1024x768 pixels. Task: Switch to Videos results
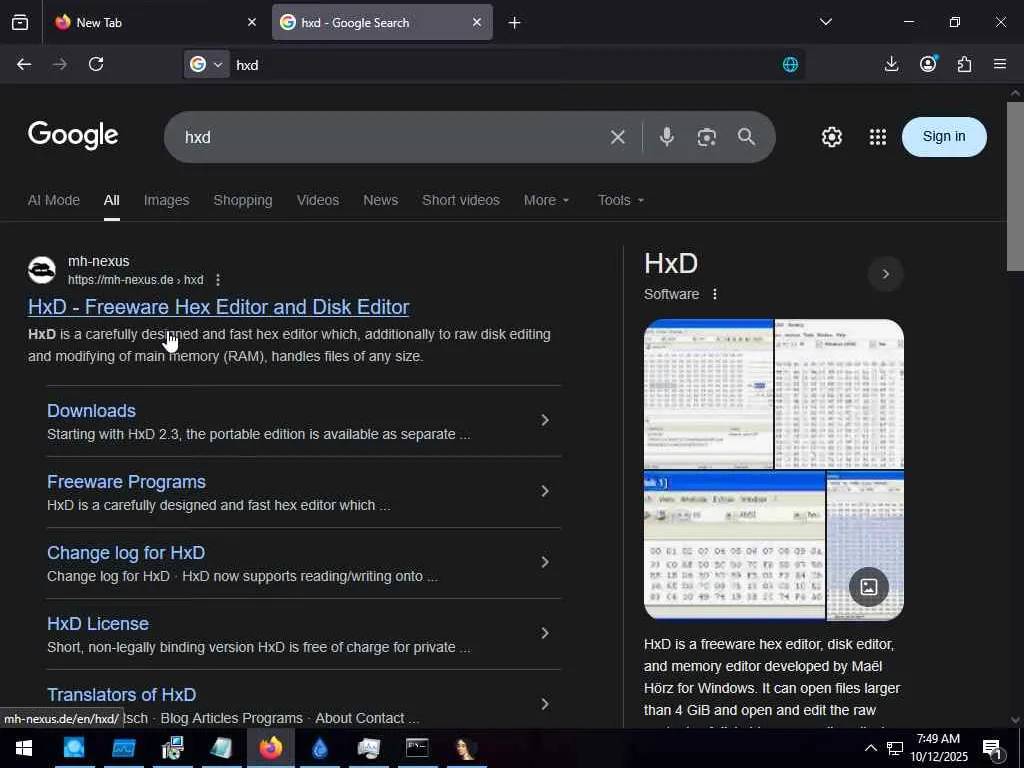[317, 200]
